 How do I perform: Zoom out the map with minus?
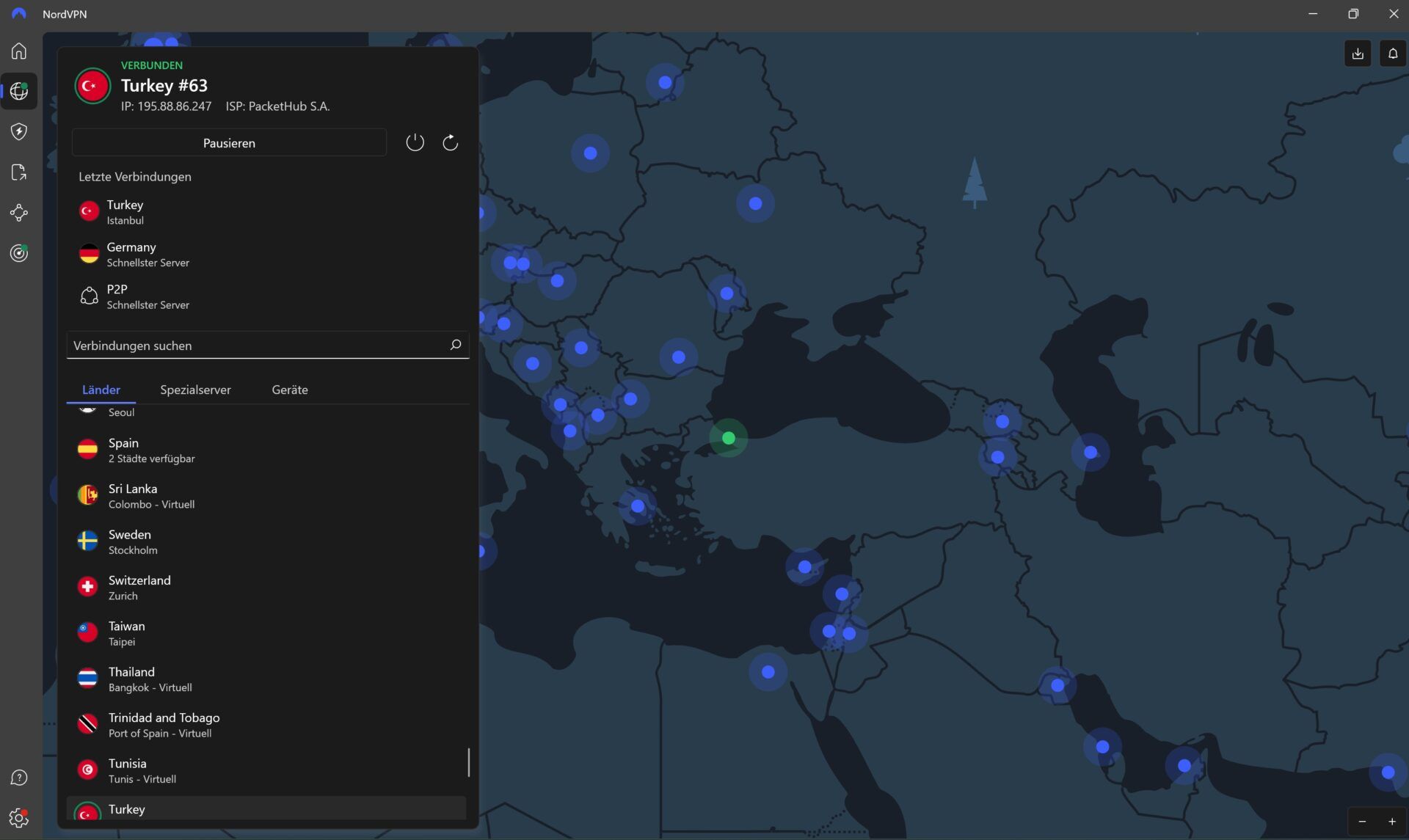point(1362,822)
